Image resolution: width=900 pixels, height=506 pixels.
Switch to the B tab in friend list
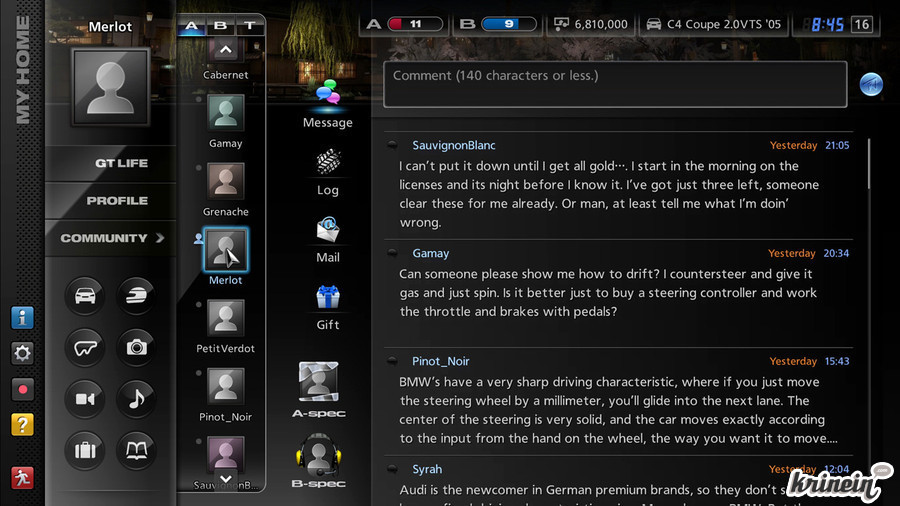220,26
